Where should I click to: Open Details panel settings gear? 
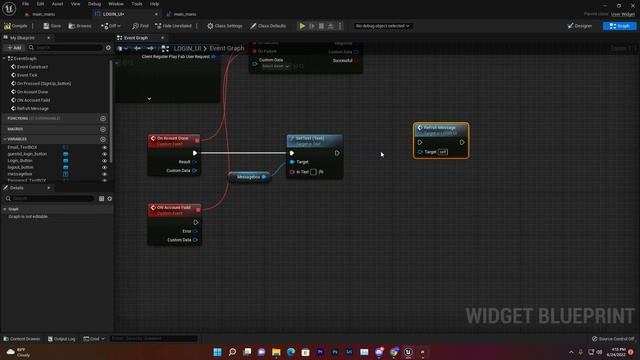[x=110, y=198]
